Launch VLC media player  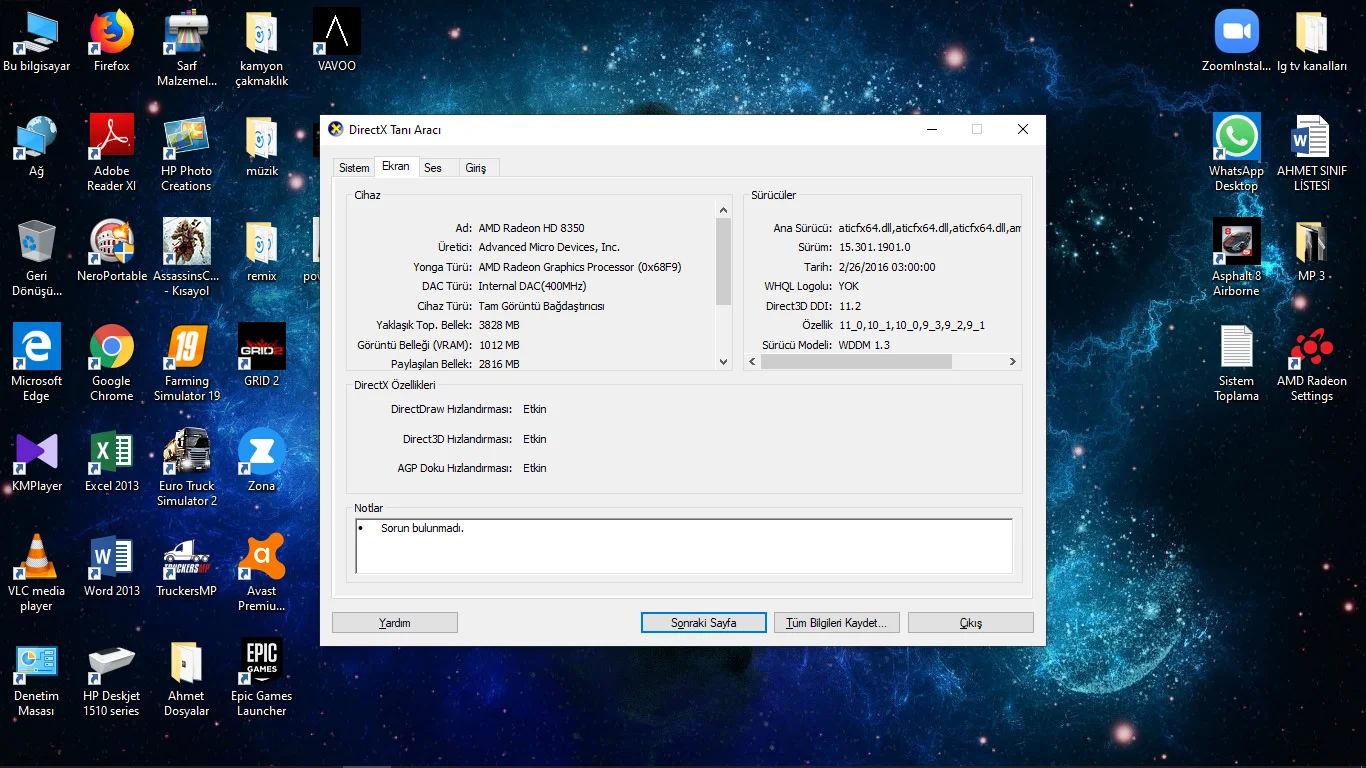(x=37, y=574)
